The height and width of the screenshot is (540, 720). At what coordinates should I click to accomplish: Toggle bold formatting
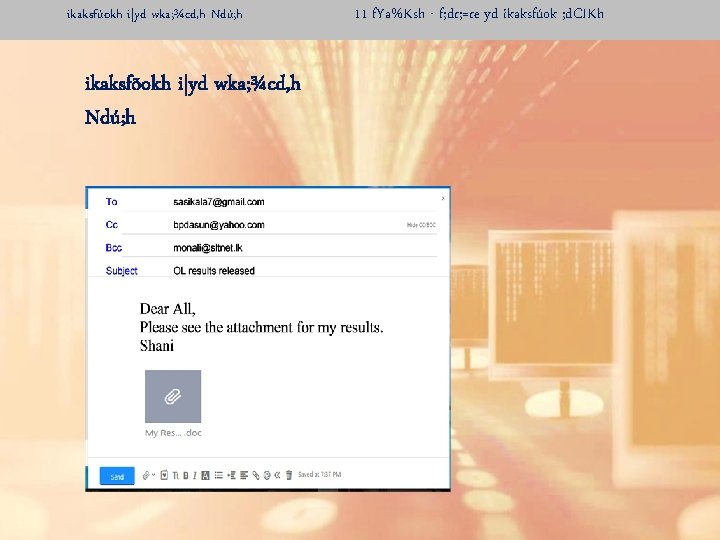click(186, 475)
